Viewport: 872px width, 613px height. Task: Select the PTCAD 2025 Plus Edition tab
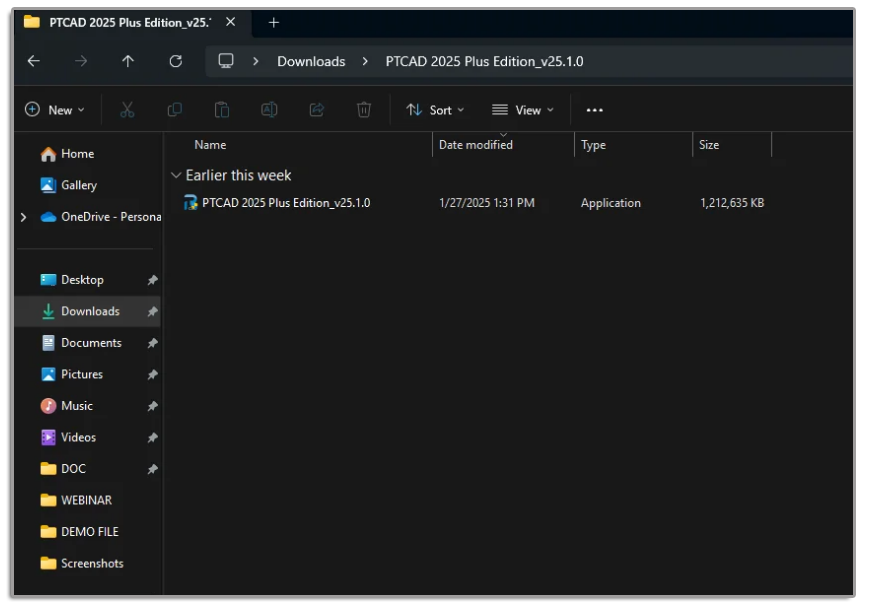pyautogui.click(x=130, y=23)
